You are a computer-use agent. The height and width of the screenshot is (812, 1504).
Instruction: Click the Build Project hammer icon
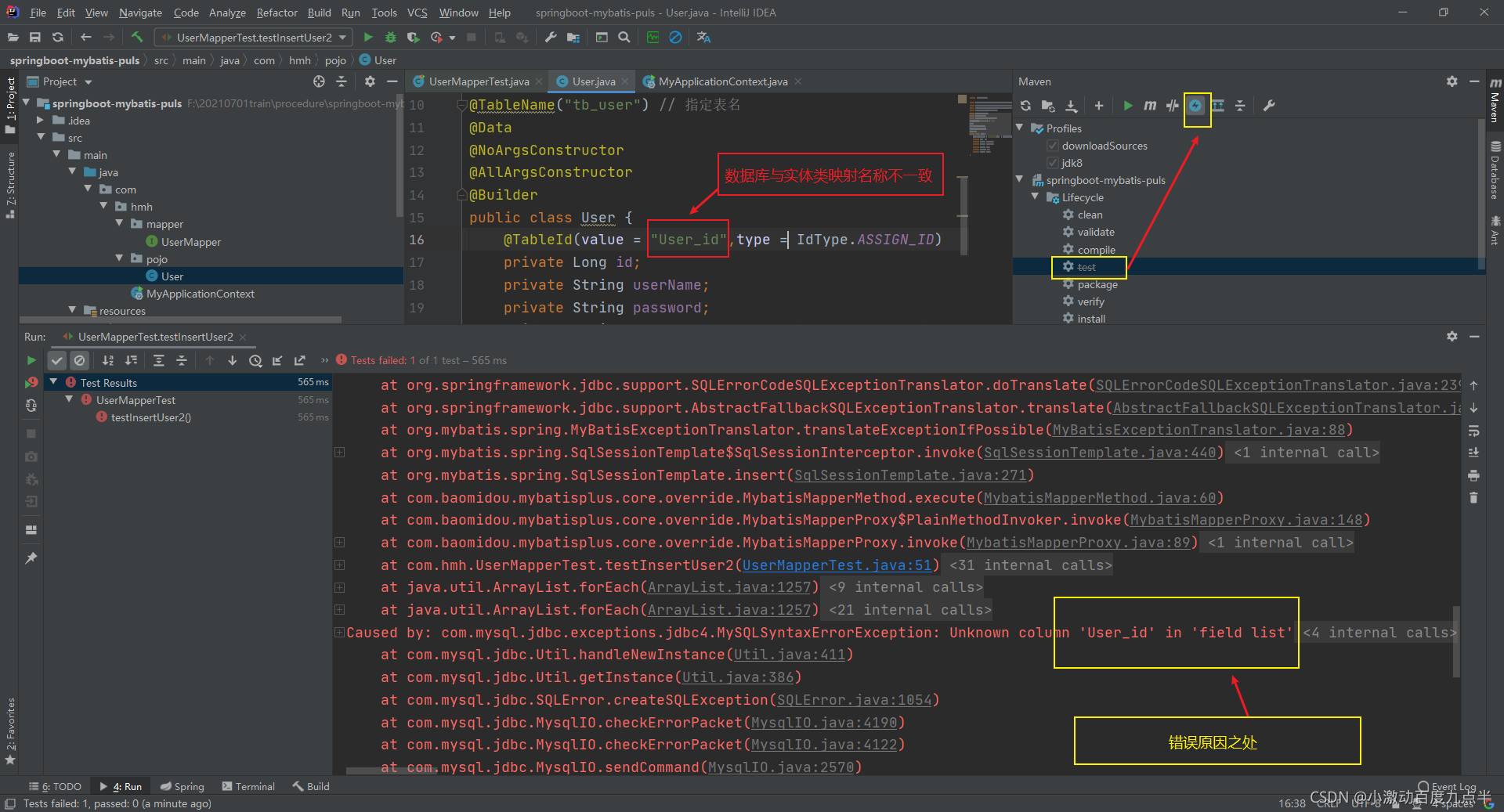137,37
